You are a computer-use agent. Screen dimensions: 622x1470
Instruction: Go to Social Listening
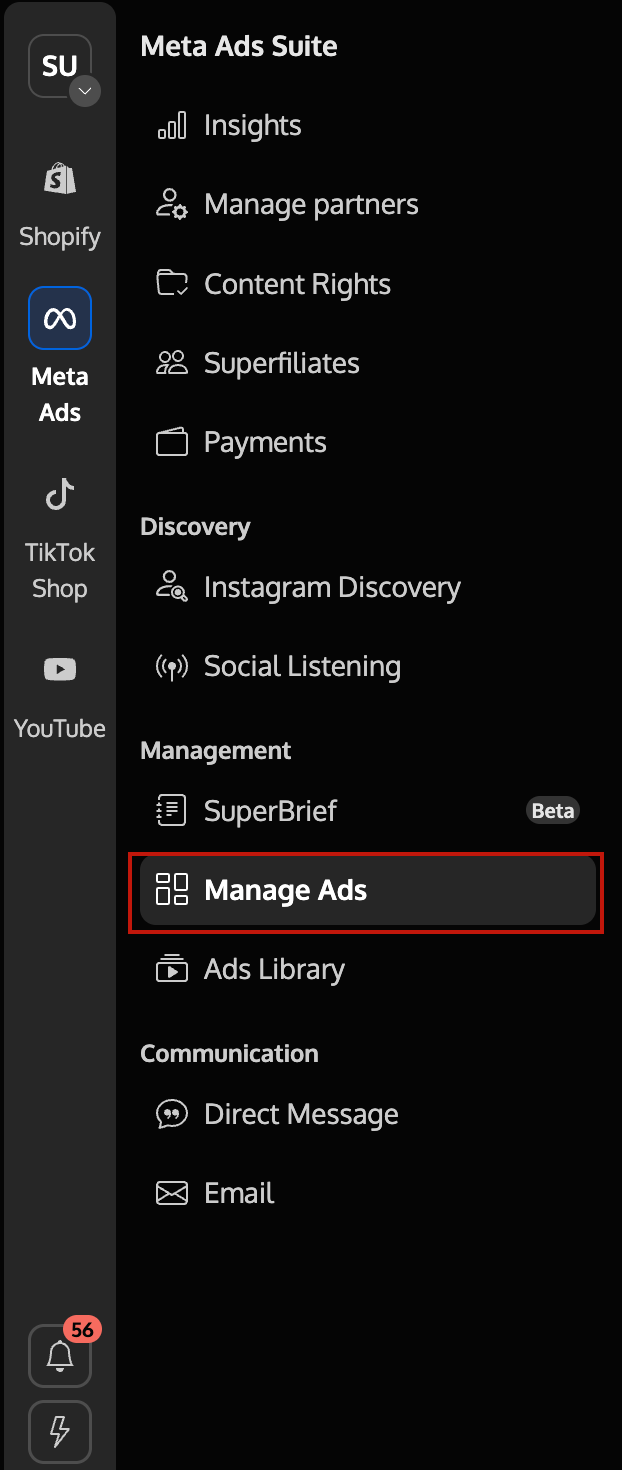302,666
